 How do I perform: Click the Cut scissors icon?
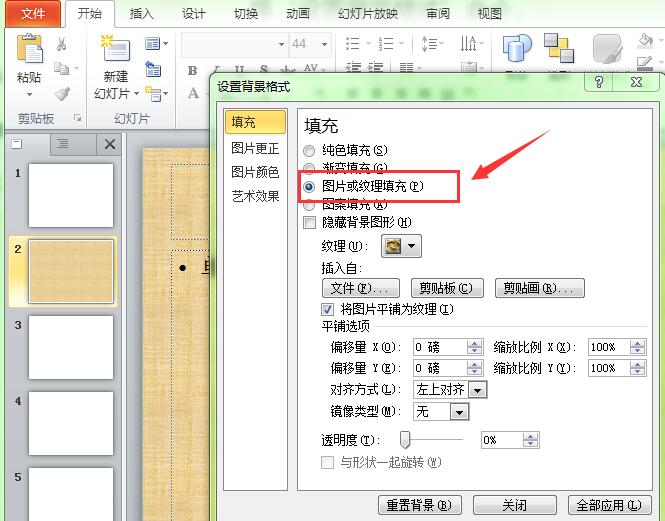point(62,44)
